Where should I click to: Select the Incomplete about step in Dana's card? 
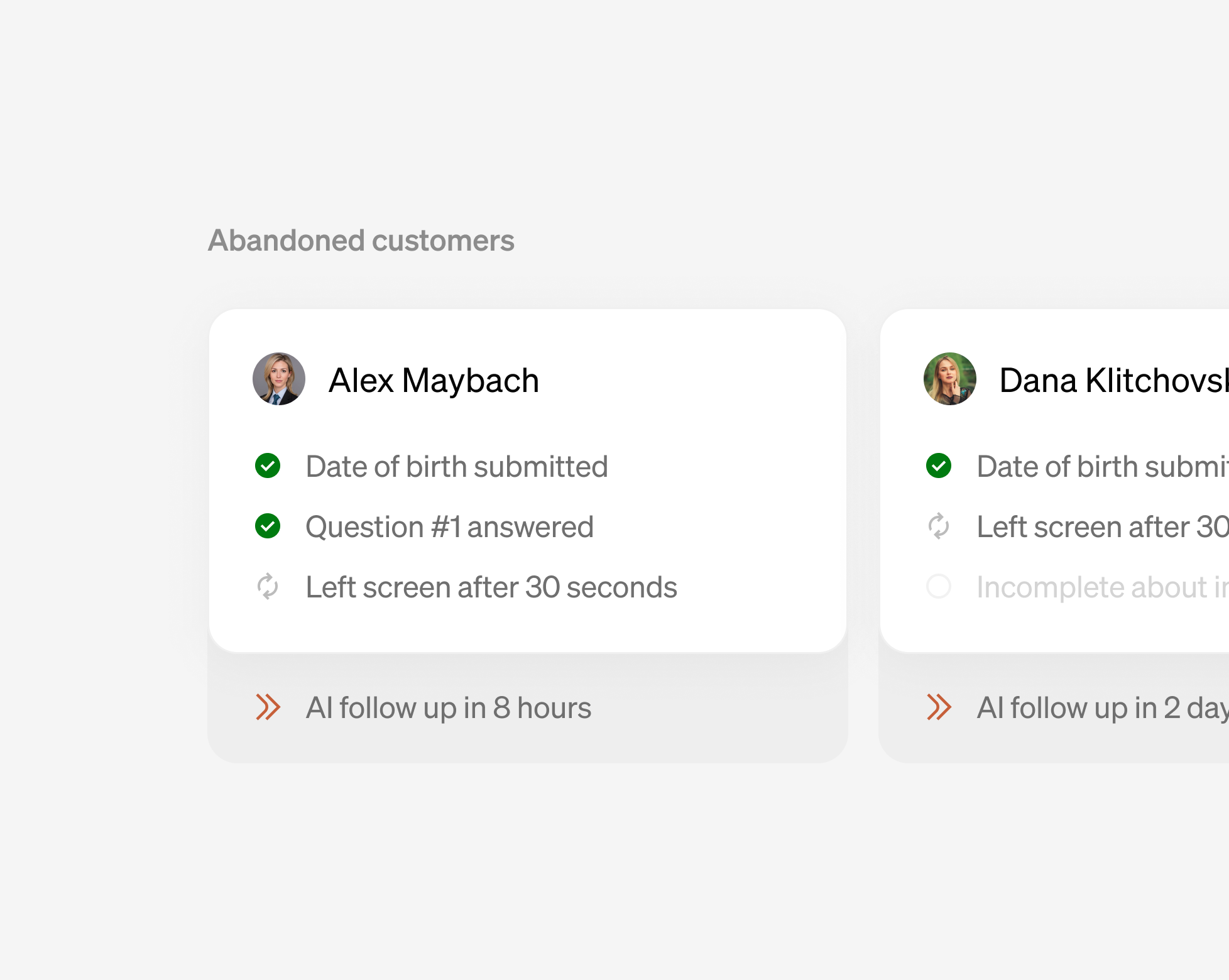[1103, 587]
